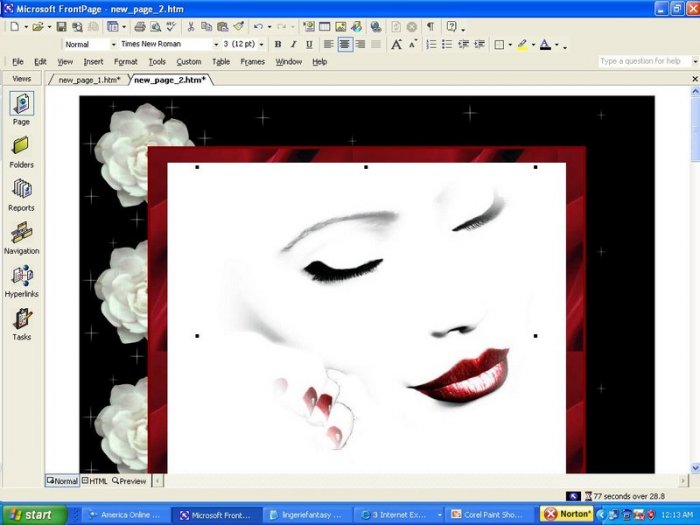Toggle Underline formatting

pyautogui.click(x=309, y=44)
